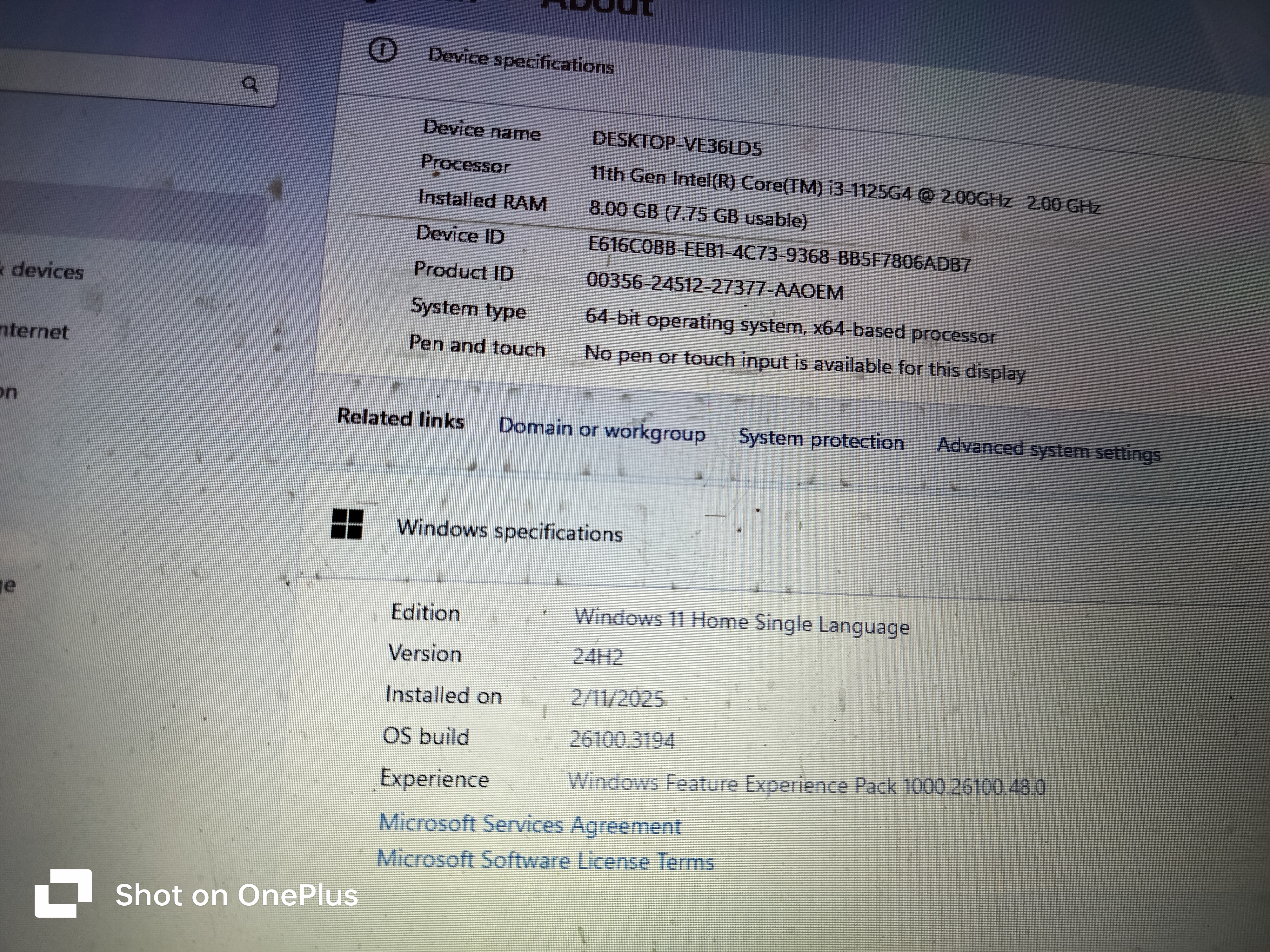1270x952 pixels.
Task: Click the Device specifications info icon
Action: [382, 50]
